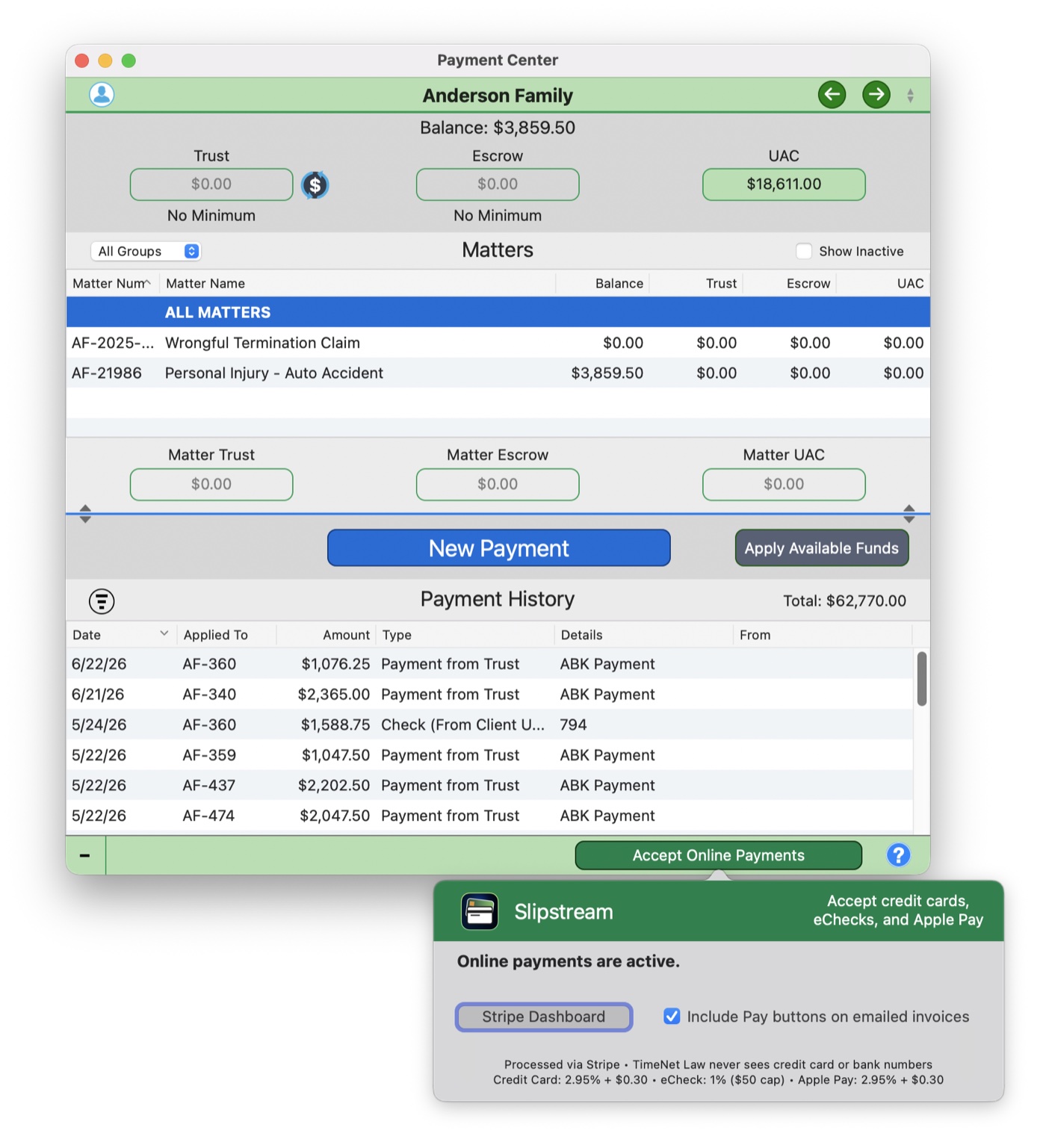
Task: Select the 6/22/26 AF-360 payment row
Action: coord(490,664)
